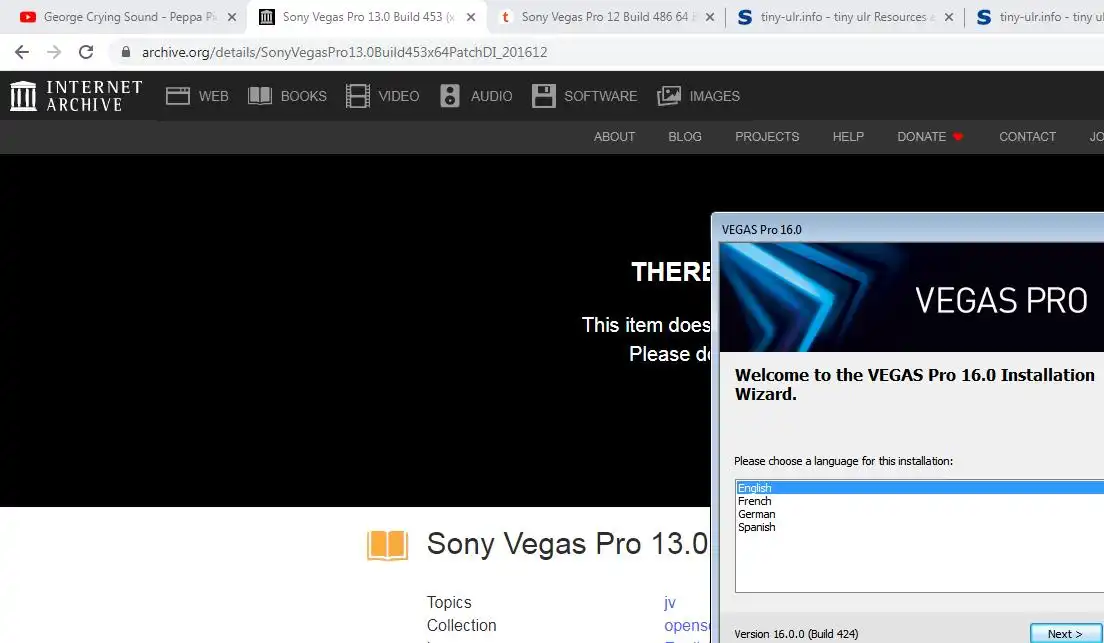Click the Sony Vegas Pro 13.0 page title
Image resolution: width=1104 pixels, height=643 pixels.
[567, 544]
